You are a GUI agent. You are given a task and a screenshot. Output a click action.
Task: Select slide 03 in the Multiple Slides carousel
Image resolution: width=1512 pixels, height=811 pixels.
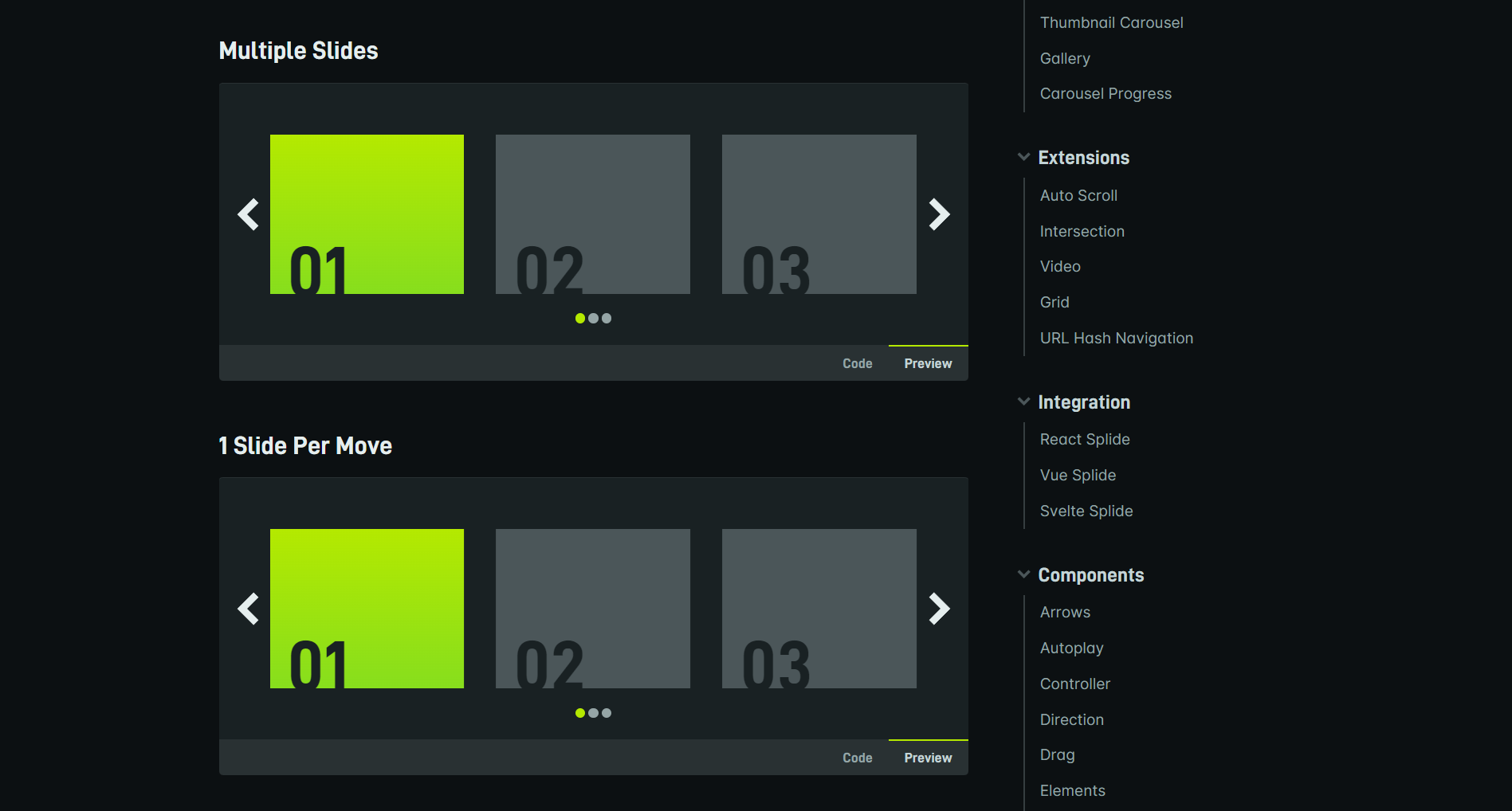[819, 214]
